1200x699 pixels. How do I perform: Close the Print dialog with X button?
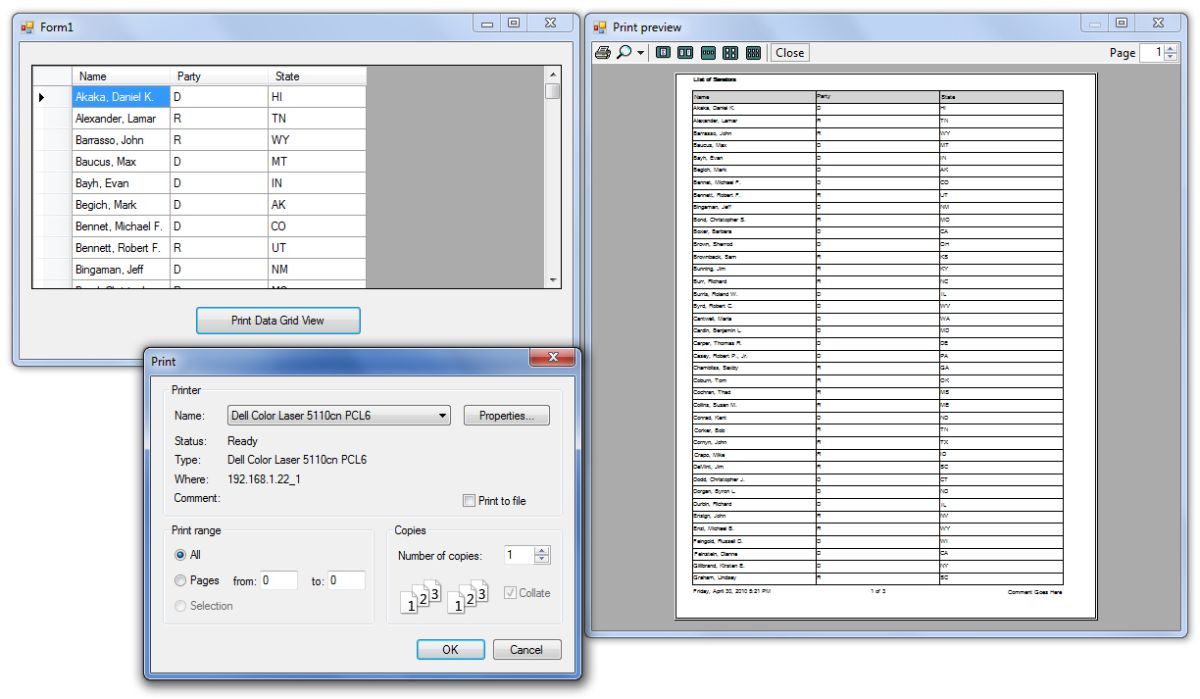coord(551,358)
